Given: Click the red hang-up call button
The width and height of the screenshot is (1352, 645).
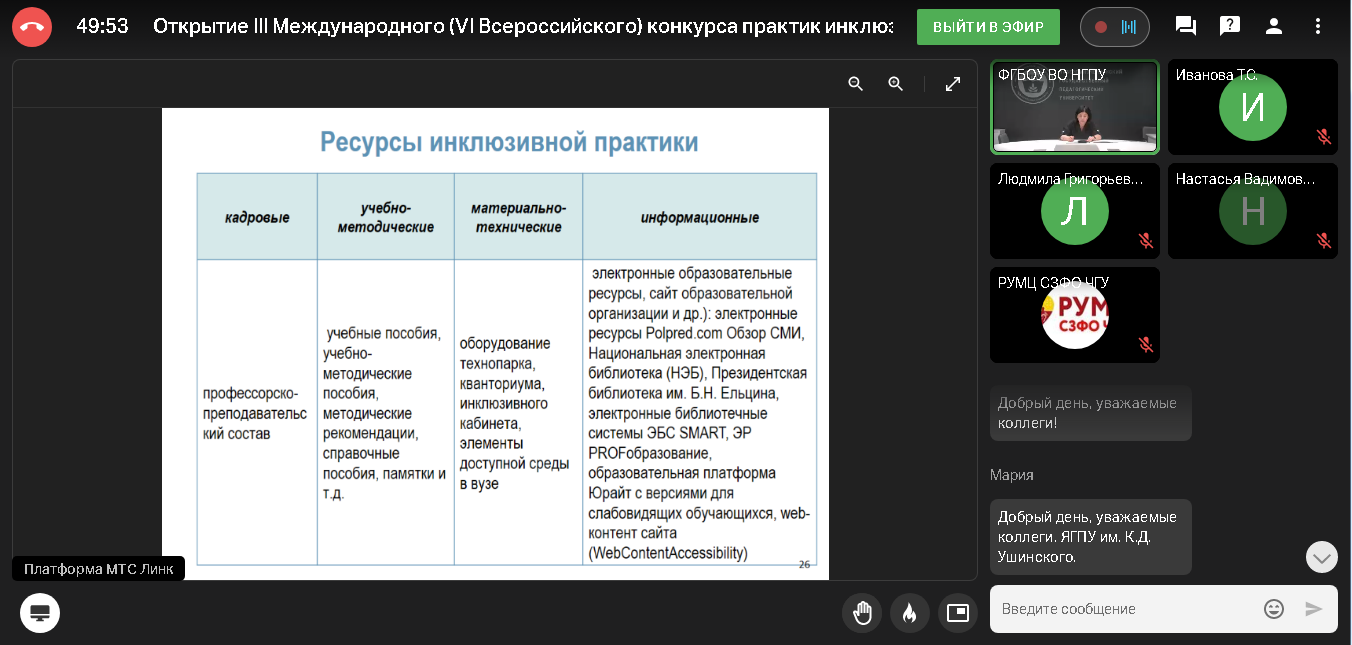Looking at the screenshot, I should pos(32,27).
